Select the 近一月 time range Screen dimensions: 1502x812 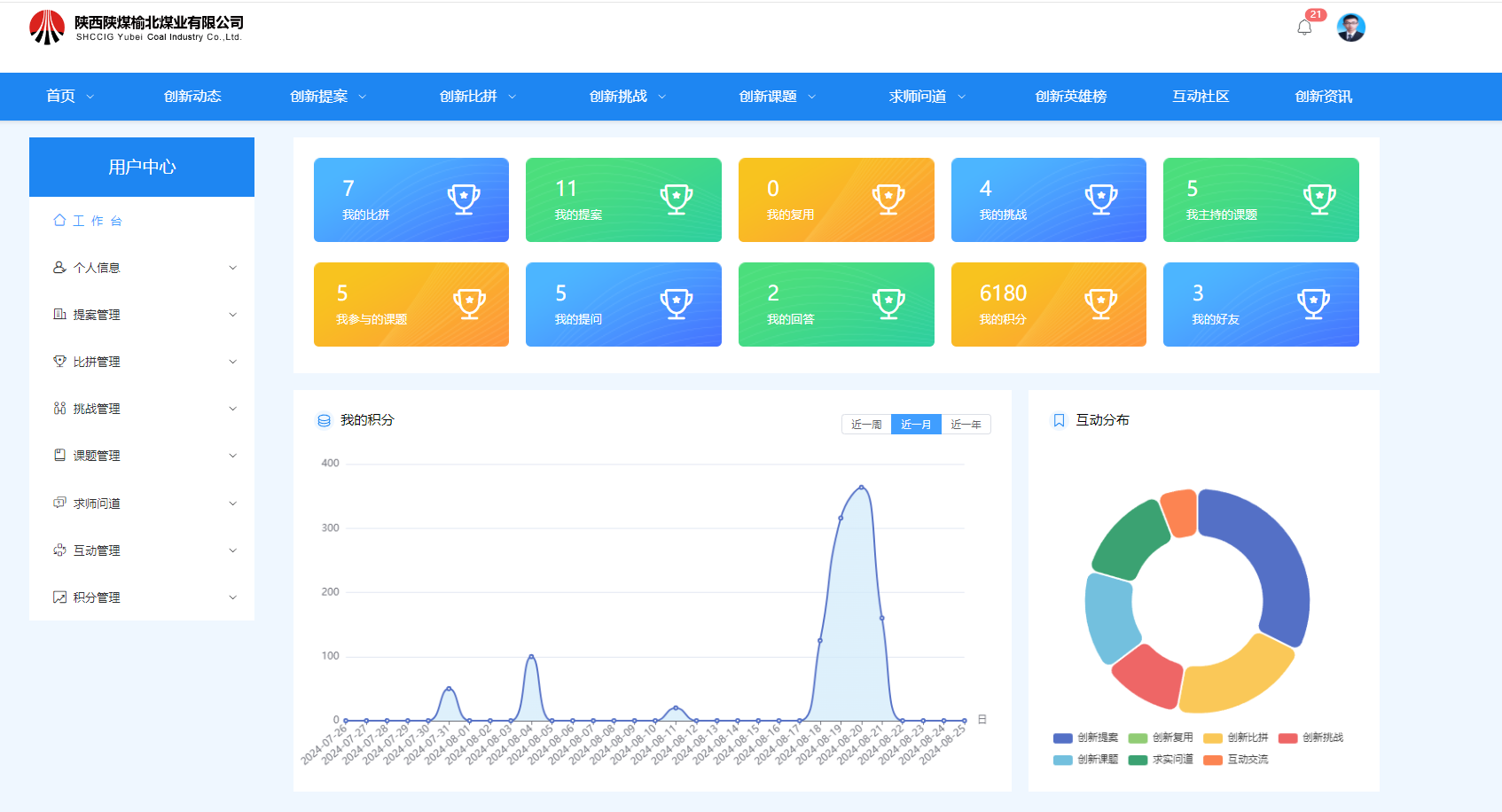(916, 425)
